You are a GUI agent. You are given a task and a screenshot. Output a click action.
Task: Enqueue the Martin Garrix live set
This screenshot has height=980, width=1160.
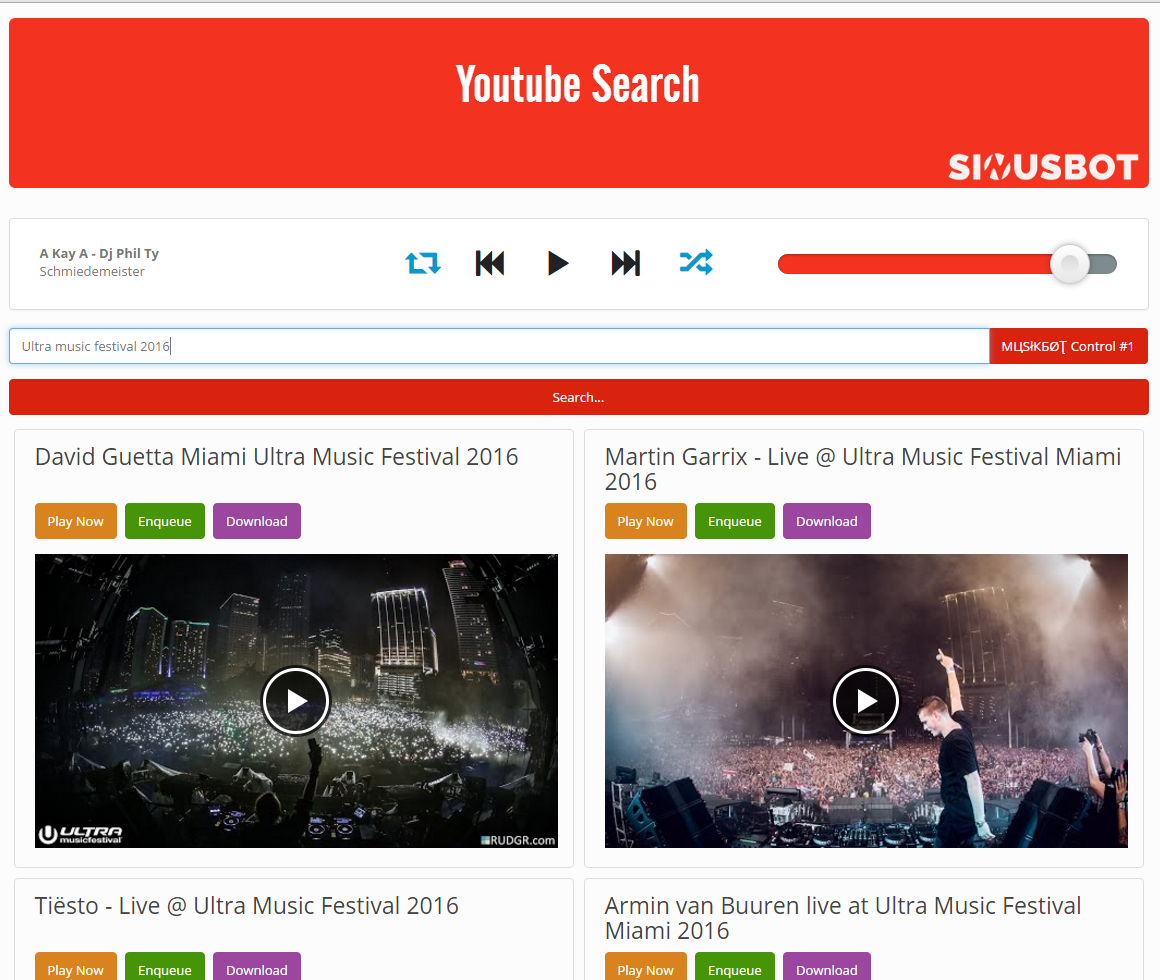point(735,521)
